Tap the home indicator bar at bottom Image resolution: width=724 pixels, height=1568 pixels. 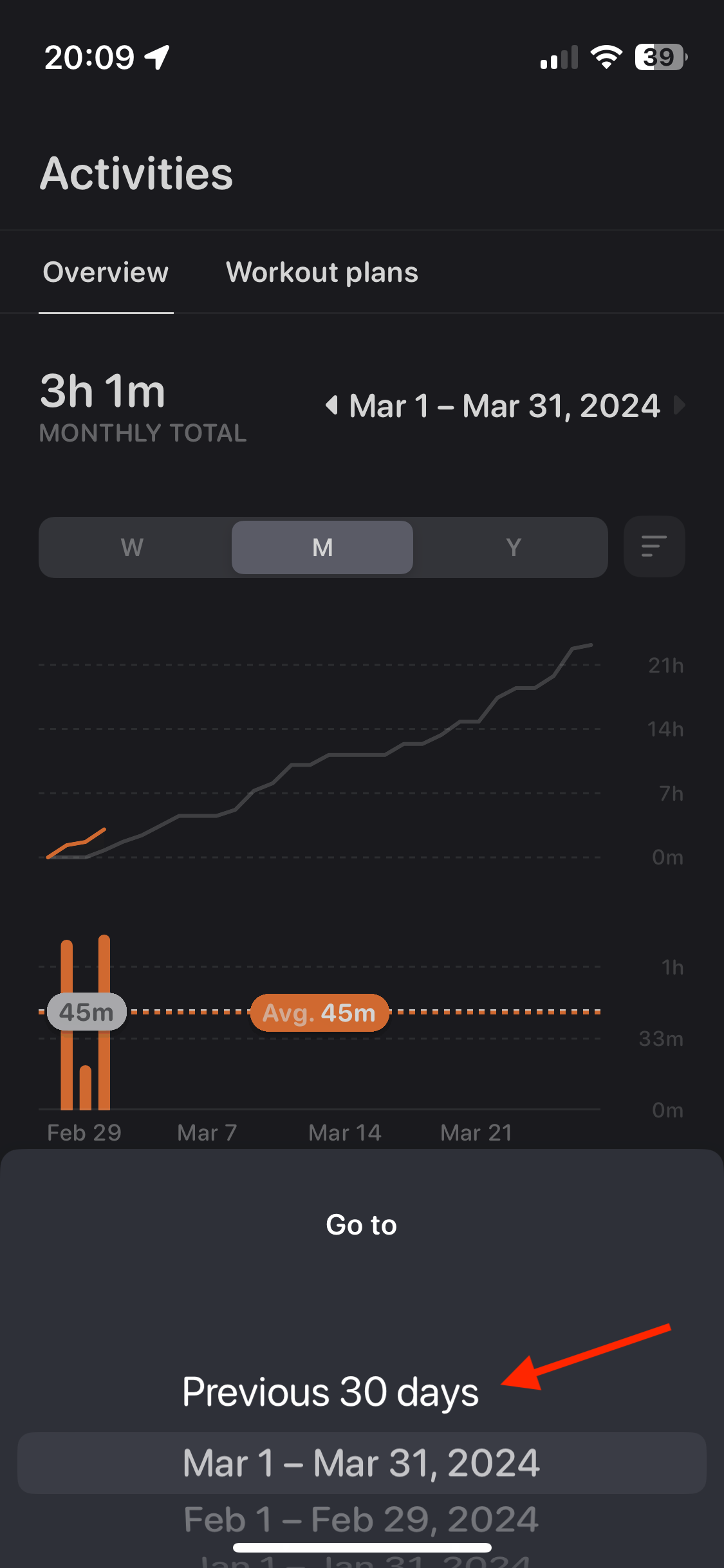tap(362, 1547)
